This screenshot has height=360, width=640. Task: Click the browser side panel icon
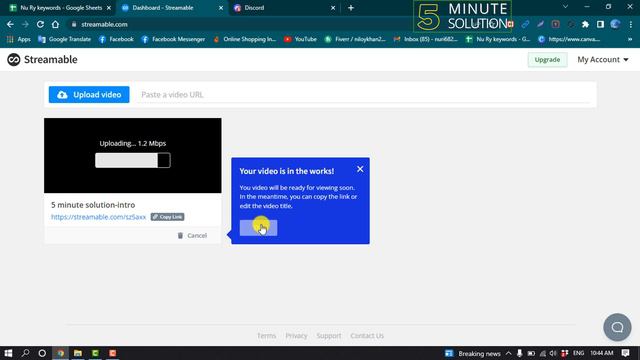(x=600, y=24)
